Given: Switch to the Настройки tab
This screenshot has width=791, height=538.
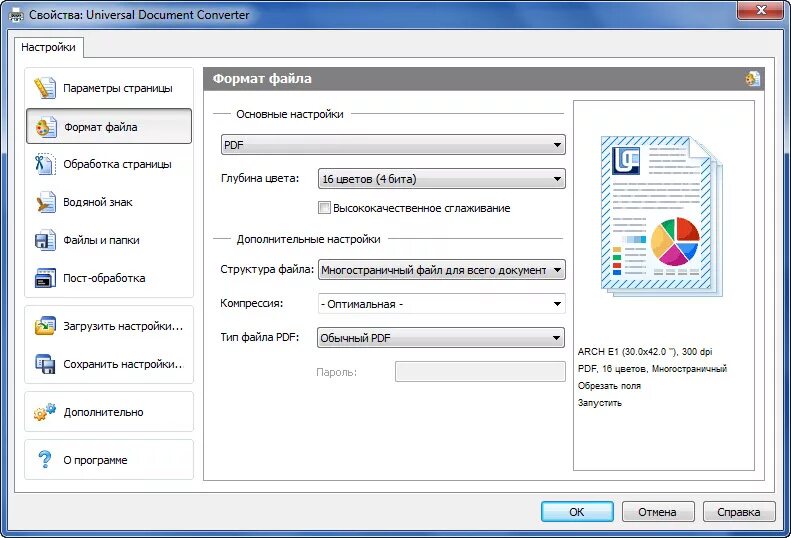Looking at the screenshot, I should (x=48, y=47).
